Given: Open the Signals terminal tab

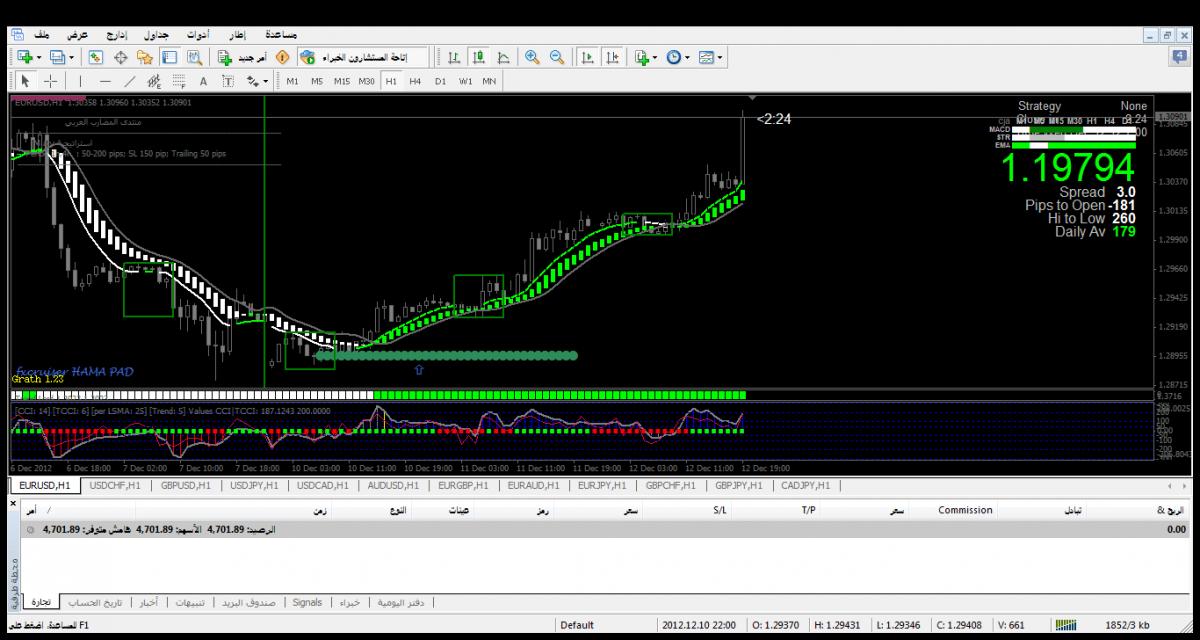Looking at the screenshot, I should tap(307, 603).
